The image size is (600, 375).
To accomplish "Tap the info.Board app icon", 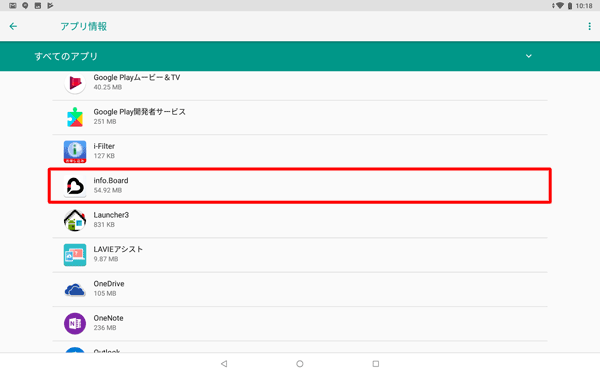I will pyautogui.click(x=75, y=186).
